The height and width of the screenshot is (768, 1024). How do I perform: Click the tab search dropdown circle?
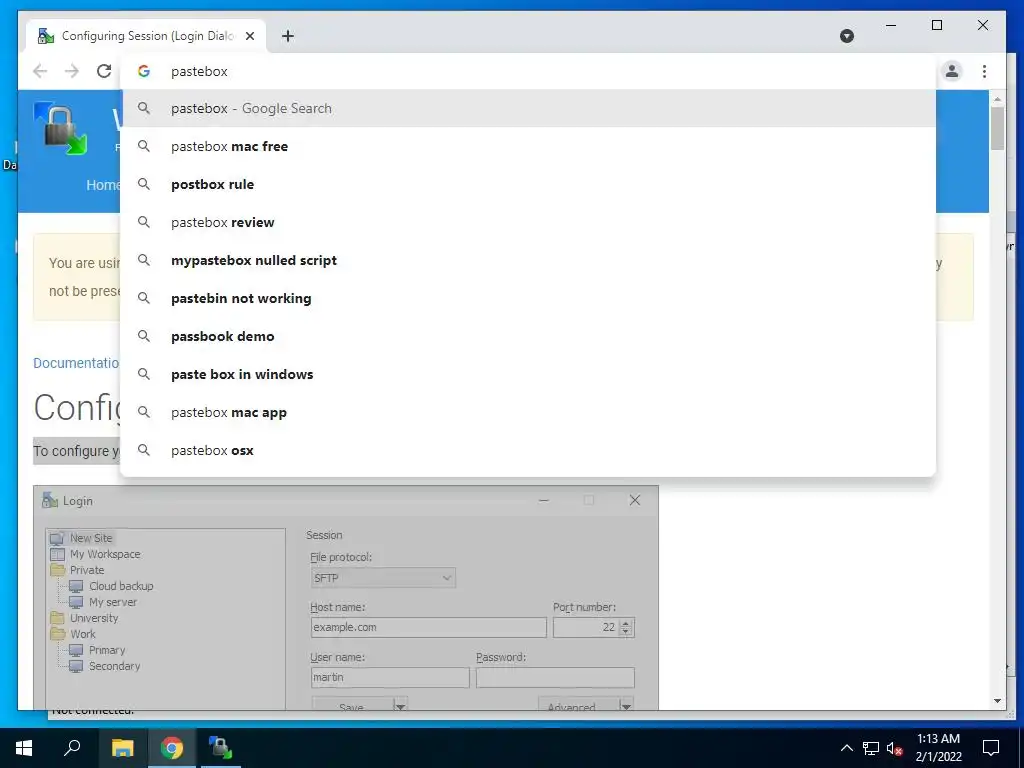pos(847,36)
